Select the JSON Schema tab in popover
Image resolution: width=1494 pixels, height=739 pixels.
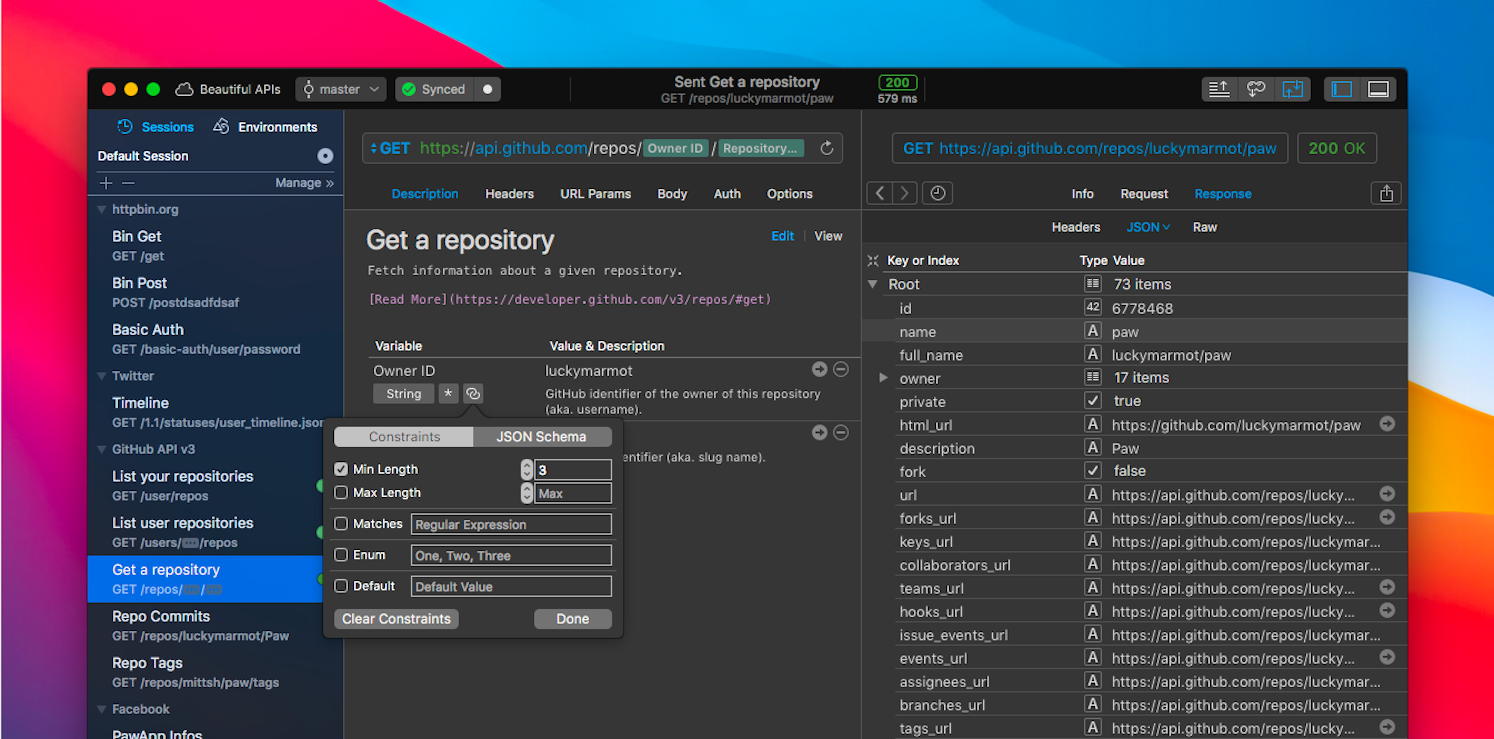point(541,437)
